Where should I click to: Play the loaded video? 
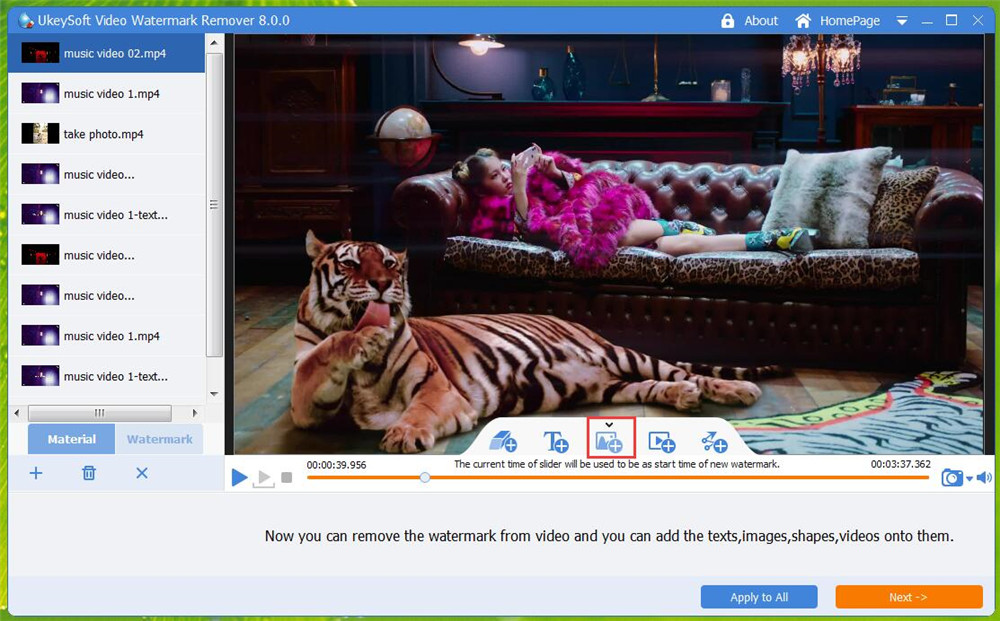240,477
